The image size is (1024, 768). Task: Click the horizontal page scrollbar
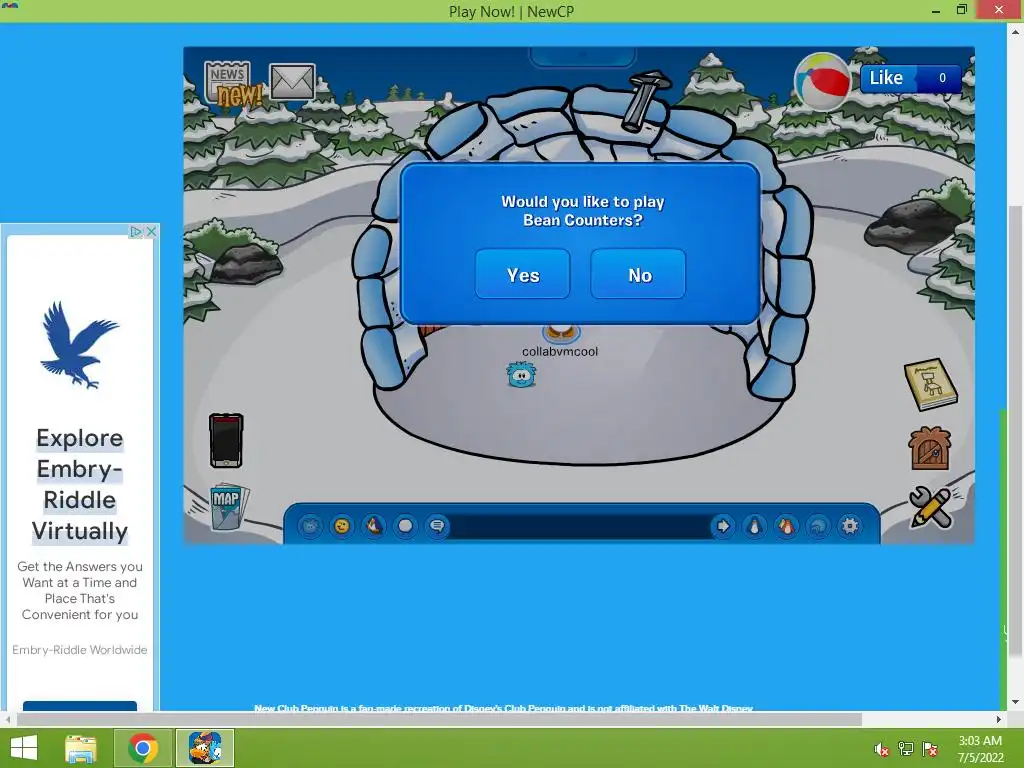coord(439,719)
